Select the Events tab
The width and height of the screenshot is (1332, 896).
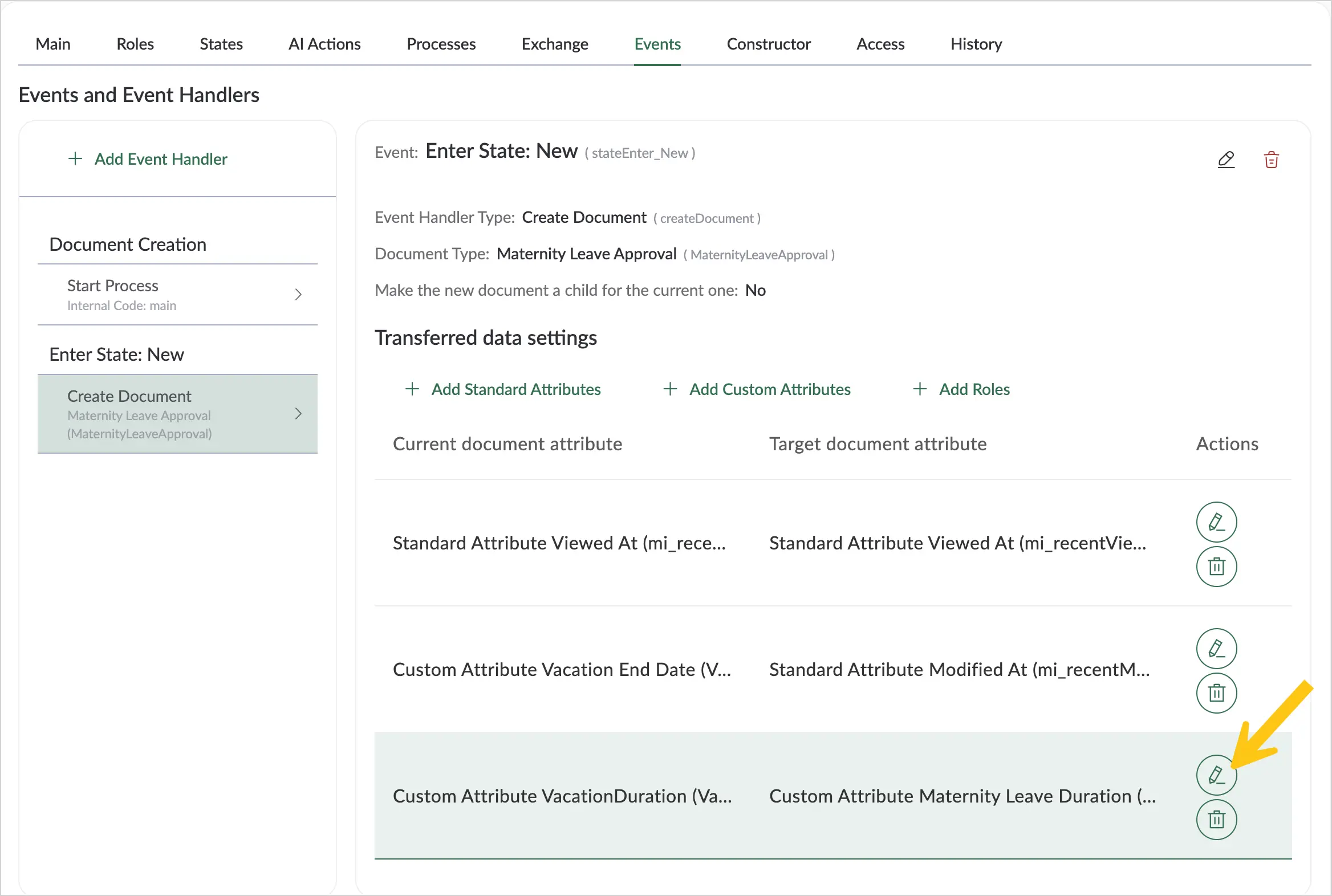pos(657,44)
